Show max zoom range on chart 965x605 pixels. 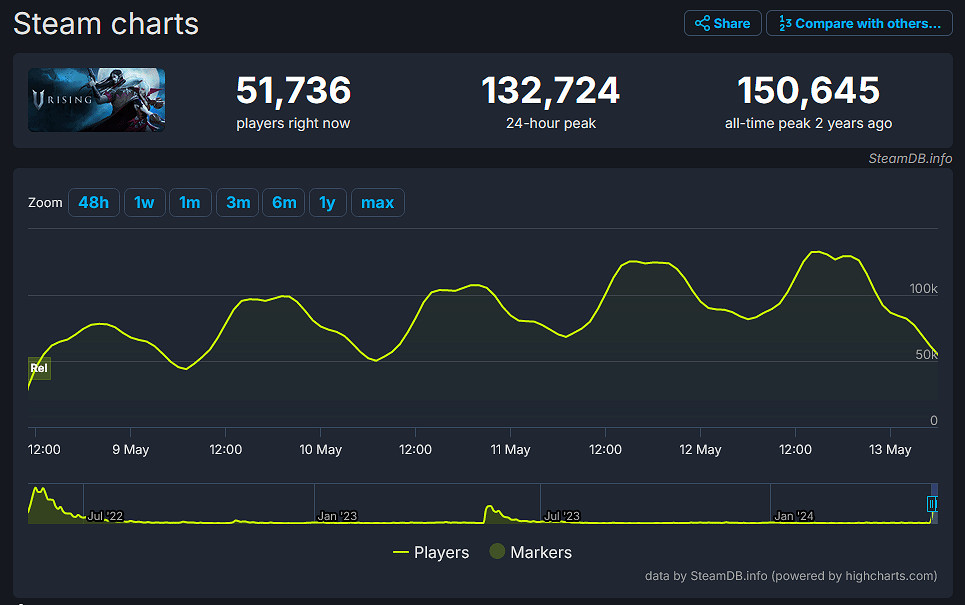pos(377,202)
